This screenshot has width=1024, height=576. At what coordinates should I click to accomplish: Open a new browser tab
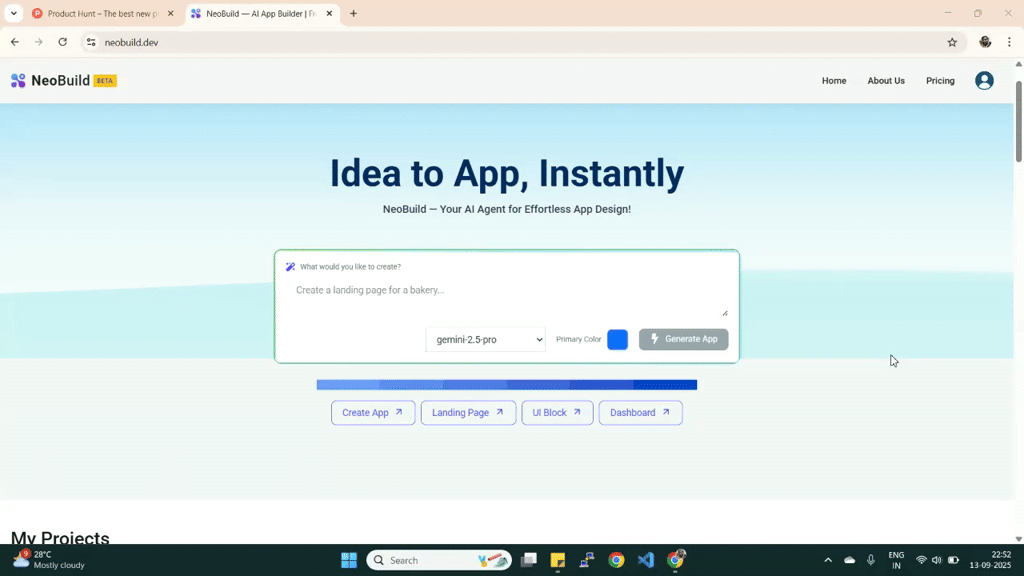point(353,13)
